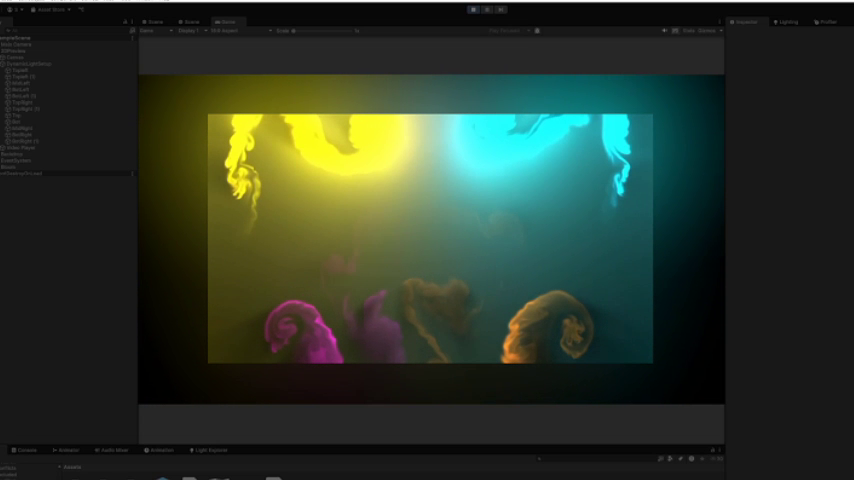Open the Lighting tab
This screenshot has width=854, height=480.
click(x=786, y=22)
